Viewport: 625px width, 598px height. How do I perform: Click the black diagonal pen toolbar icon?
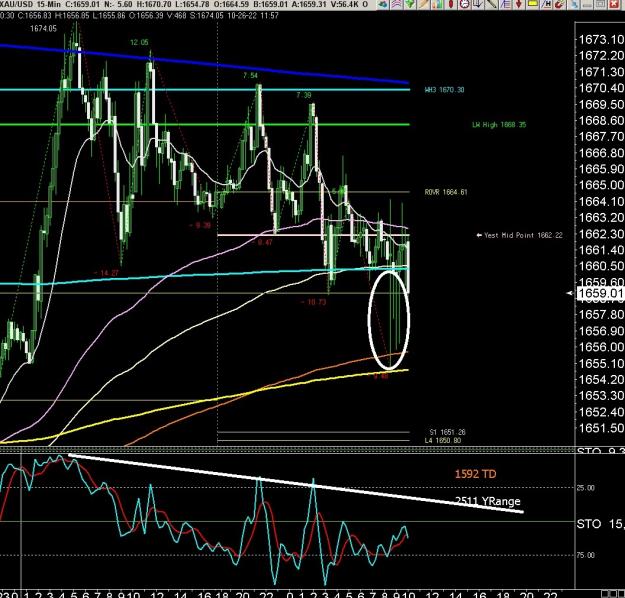click(x=491, y=4)
